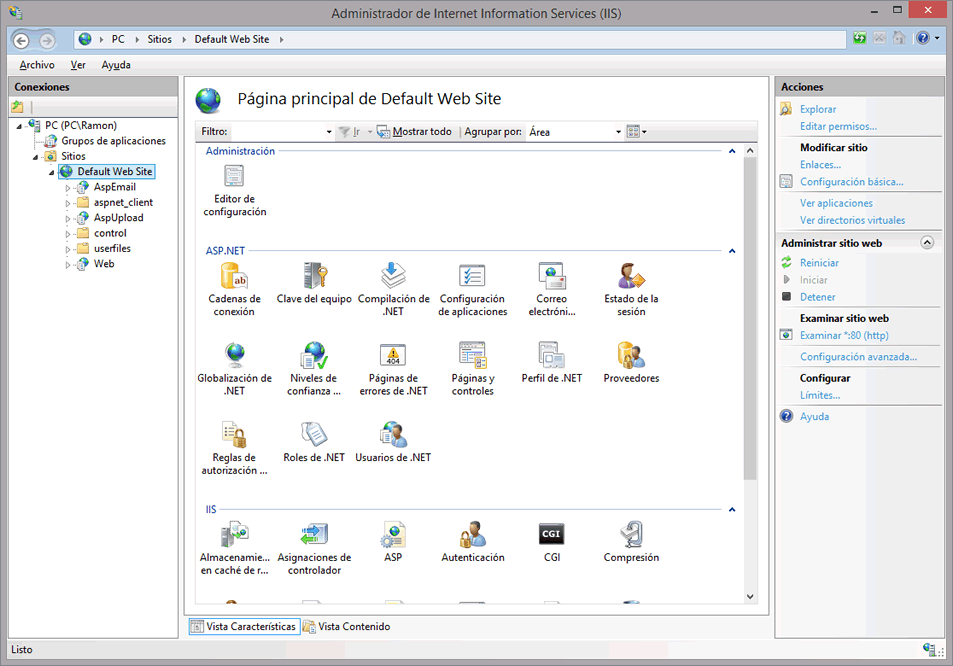
Task: Open Configuración básica link
Action: [x=852, y=182]
